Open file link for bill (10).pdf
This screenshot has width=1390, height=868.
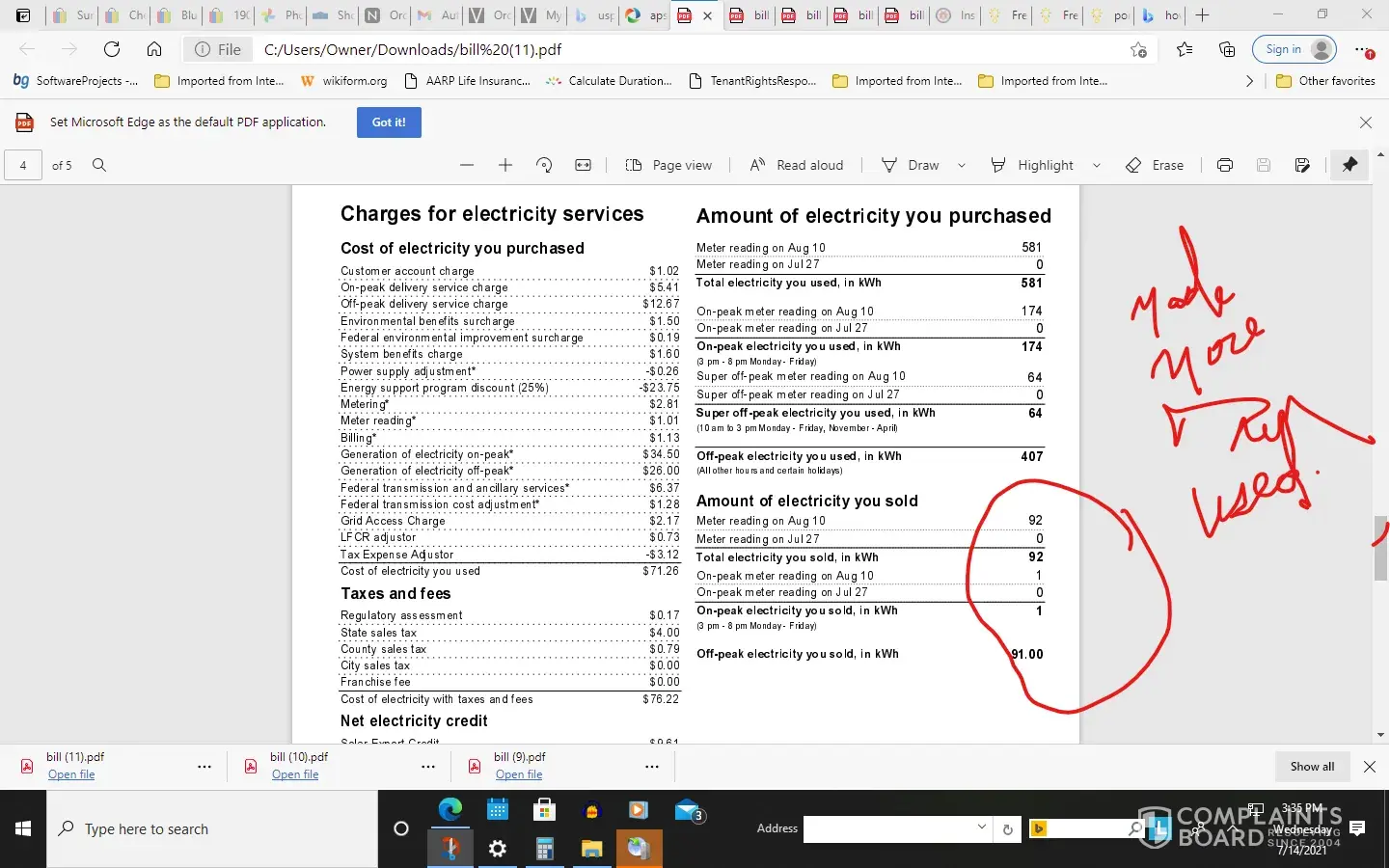point(295,774)
